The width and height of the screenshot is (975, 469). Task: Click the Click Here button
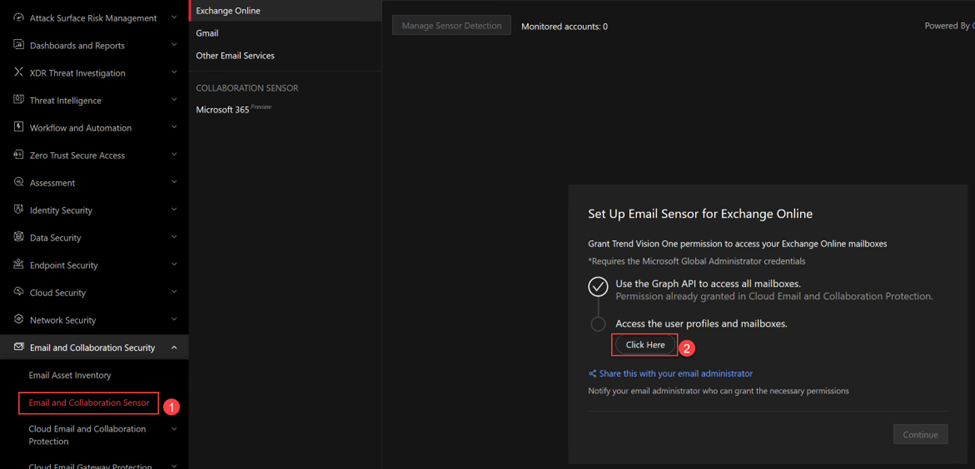tap(645, 345)
